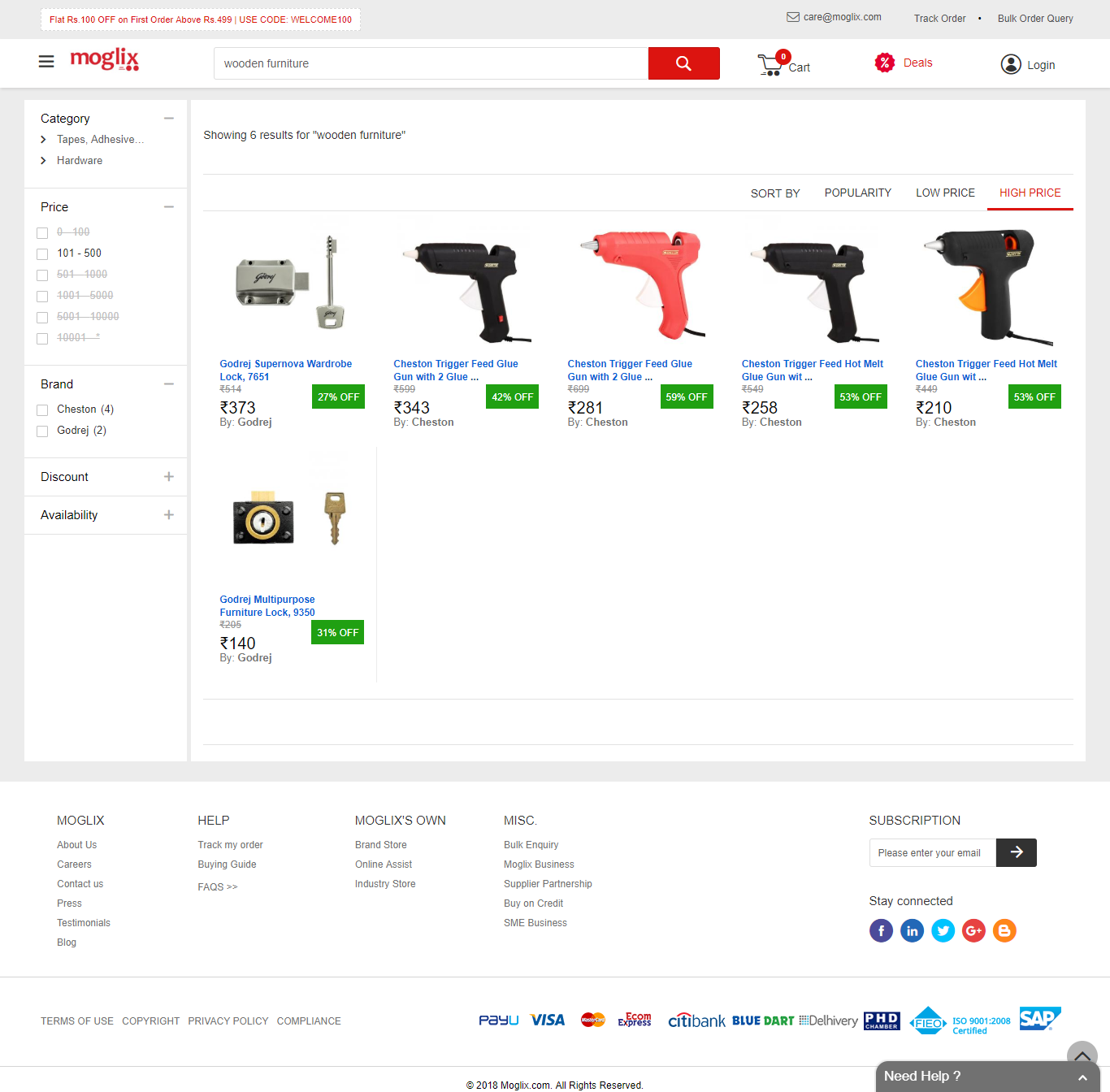The height and width of the screenshot is (1092, 1110).
Task: Expand the Discount filter section
Action: click(168, 477)
